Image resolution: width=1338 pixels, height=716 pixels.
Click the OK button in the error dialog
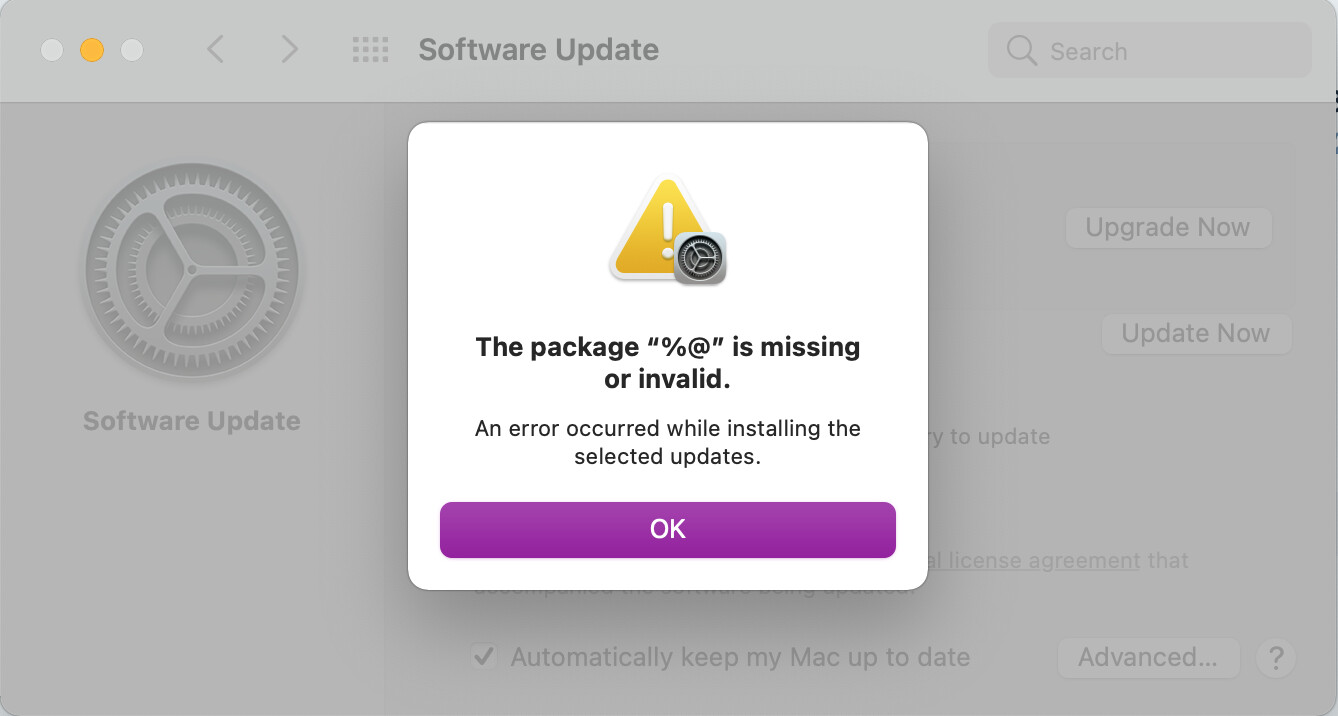point(667,529)
